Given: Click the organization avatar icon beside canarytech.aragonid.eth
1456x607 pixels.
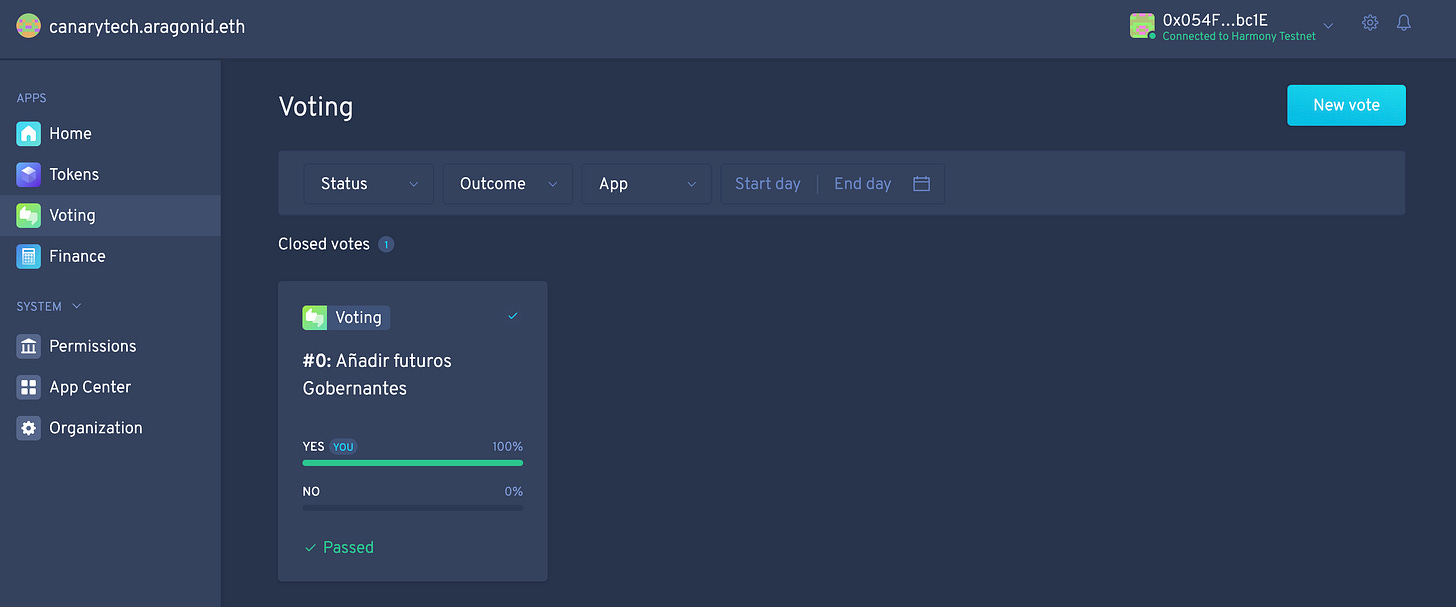Looking at the screenshot, I should tap(29, 27).
